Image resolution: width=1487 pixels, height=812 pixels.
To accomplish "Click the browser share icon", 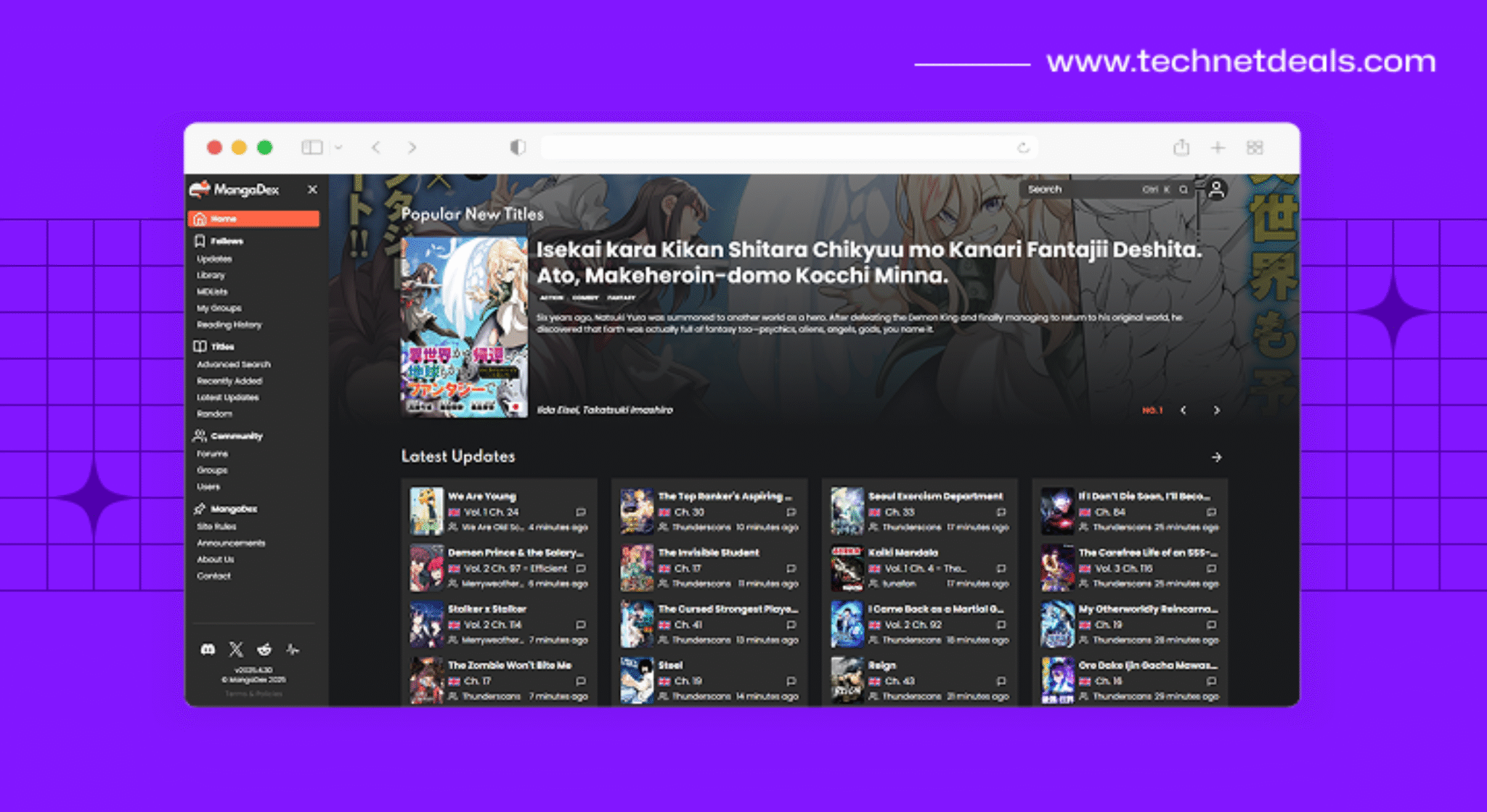I will point(1181,148).
